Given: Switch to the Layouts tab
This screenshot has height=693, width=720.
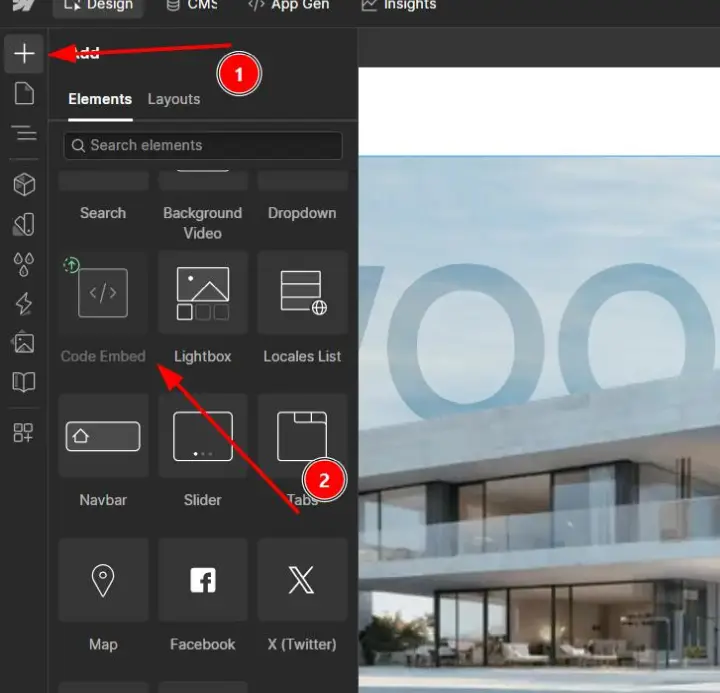Looking at the screenshot, I should point(174,99).
